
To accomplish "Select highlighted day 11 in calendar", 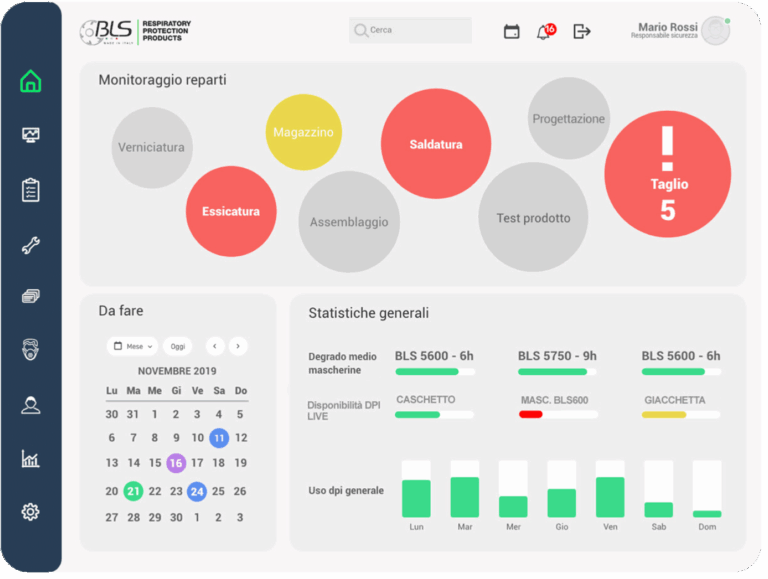I will pyautogui.click(x=219, y=438).
